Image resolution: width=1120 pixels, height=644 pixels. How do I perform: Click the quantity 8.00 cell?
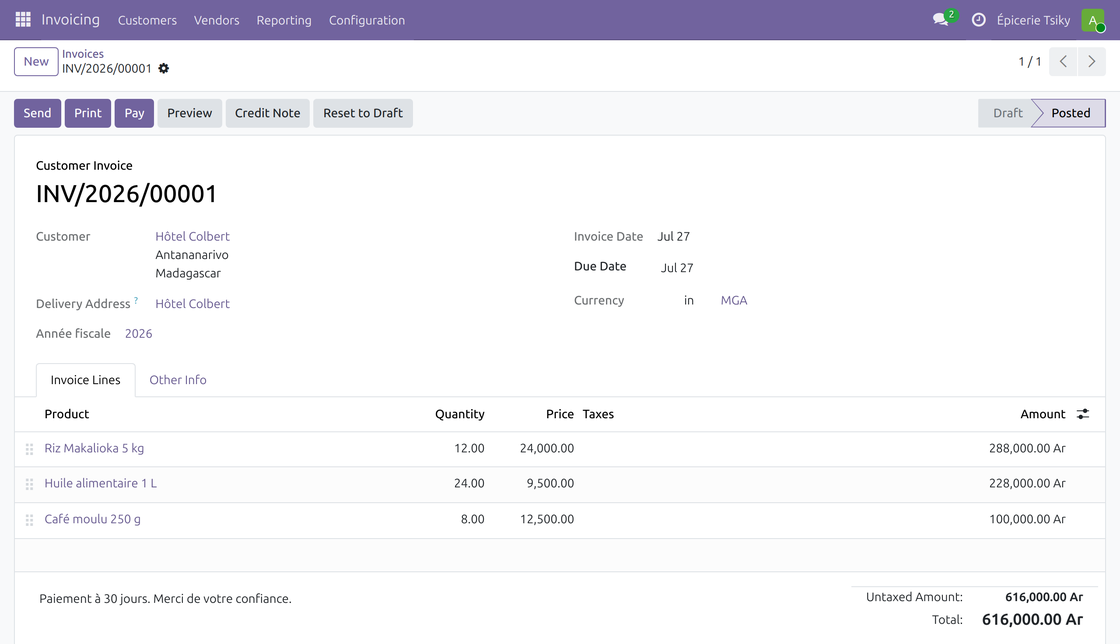pos(473,519)
